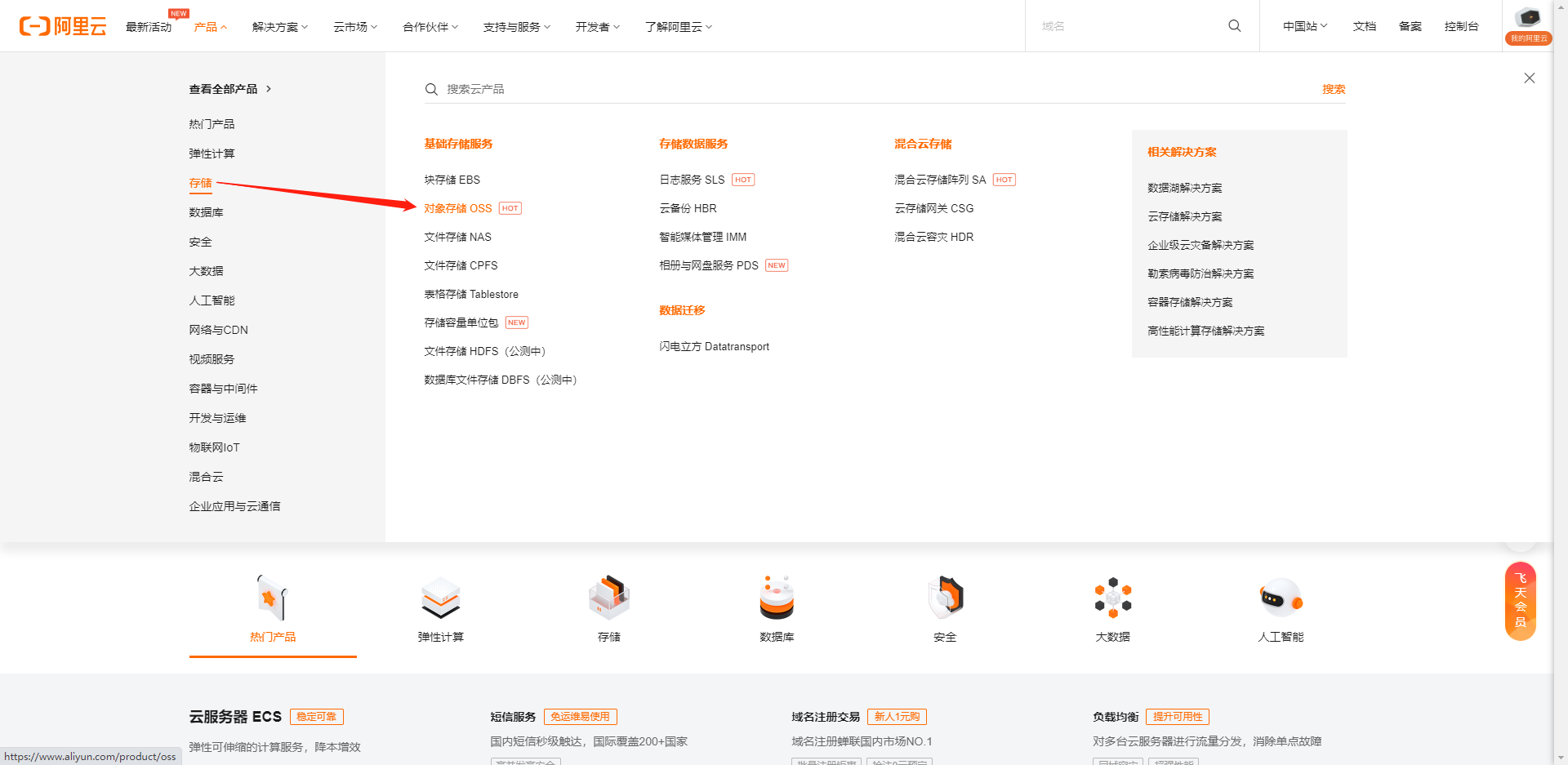Open the 中国站 region dropdown

coord(1305,26)
